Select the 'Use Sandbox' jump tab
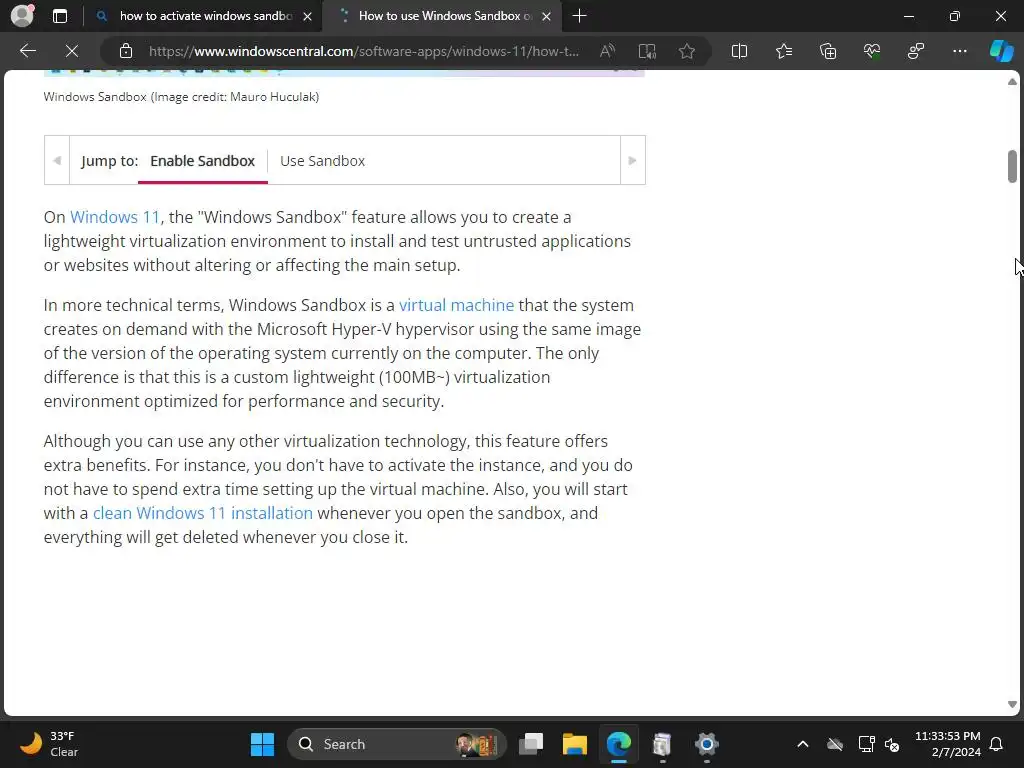Image resolution: width=1024 pixels, height=768 pixels. point(323,161)
